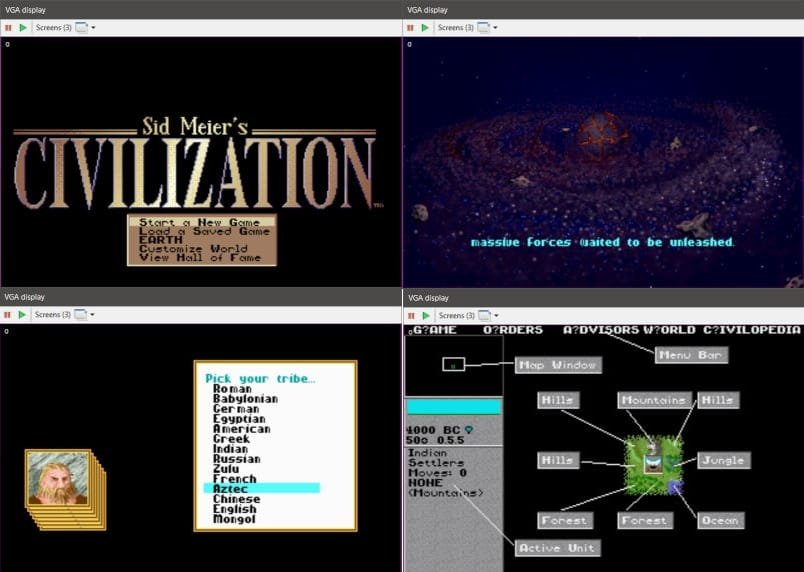Click the Mountains label box

click(x=654, y=400)
